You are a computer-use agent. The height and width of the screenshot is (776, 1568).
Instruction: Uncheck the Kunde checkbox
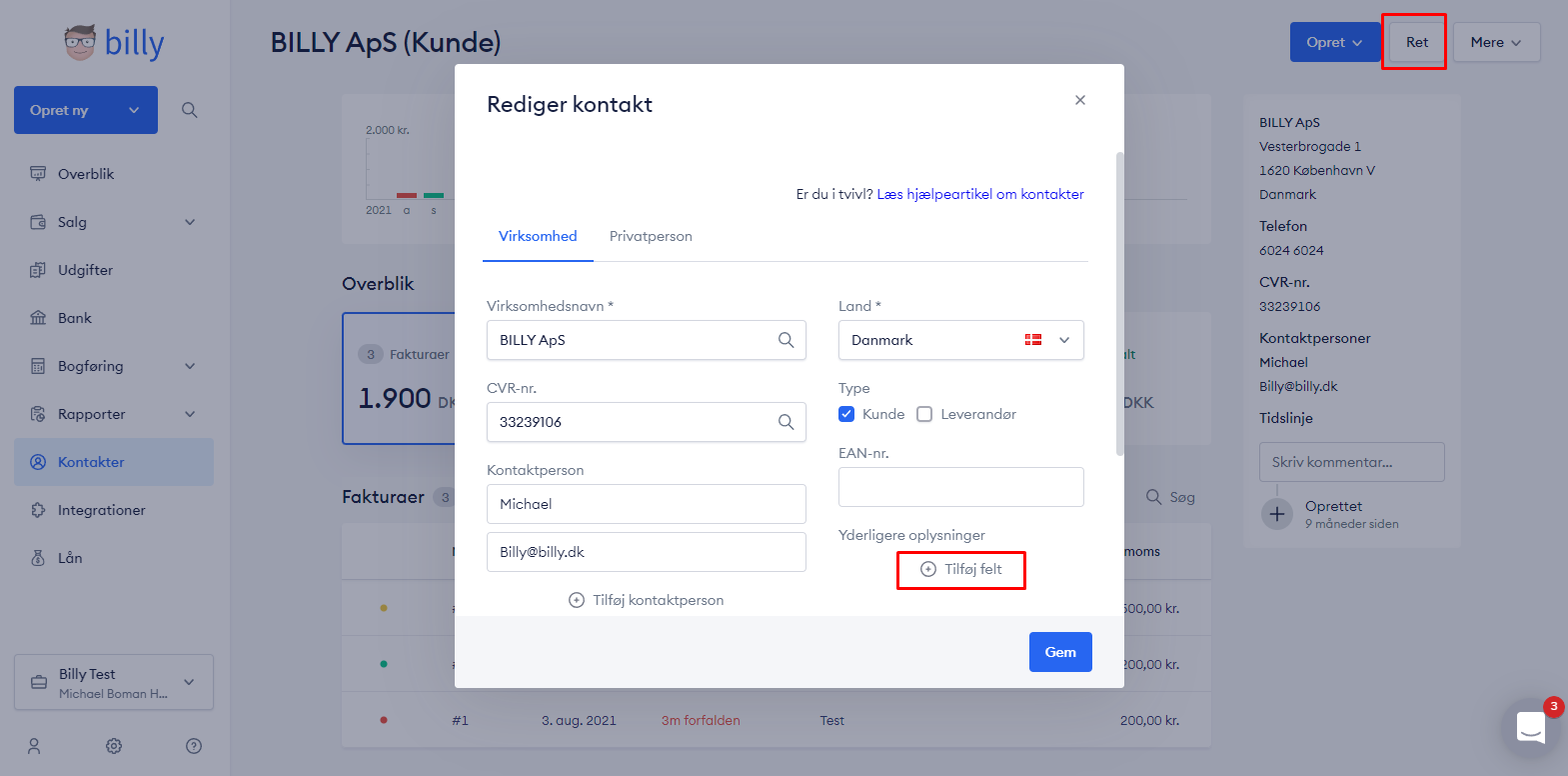[x=846, y=414]
